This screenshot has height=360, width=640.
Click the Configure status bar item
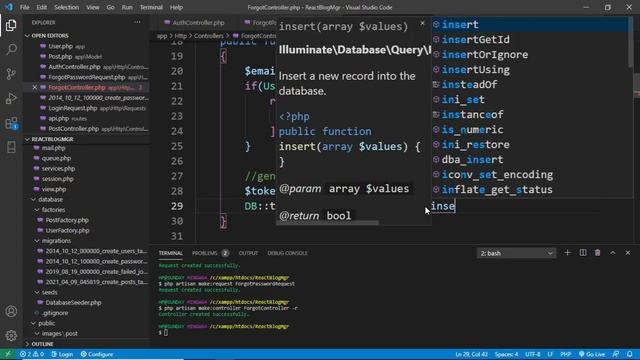97,354
